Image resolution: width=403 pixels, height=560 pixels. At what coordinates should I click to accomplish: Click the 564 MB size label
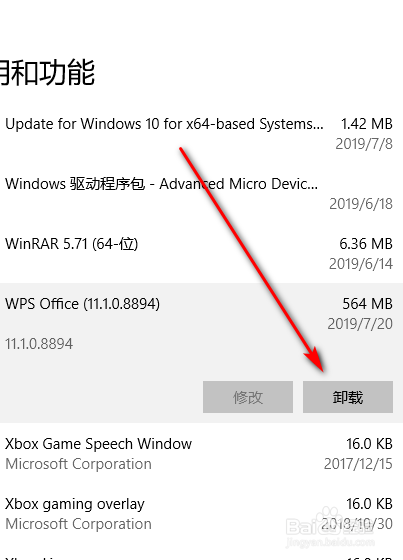367,304
